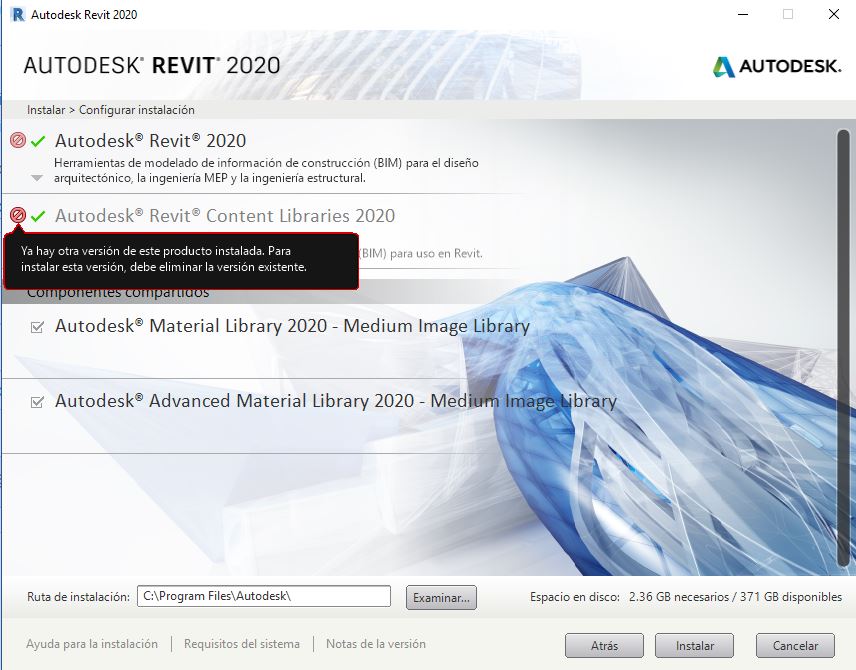Close the Autodesk Revit 2020 installer window

pos(834,14)
